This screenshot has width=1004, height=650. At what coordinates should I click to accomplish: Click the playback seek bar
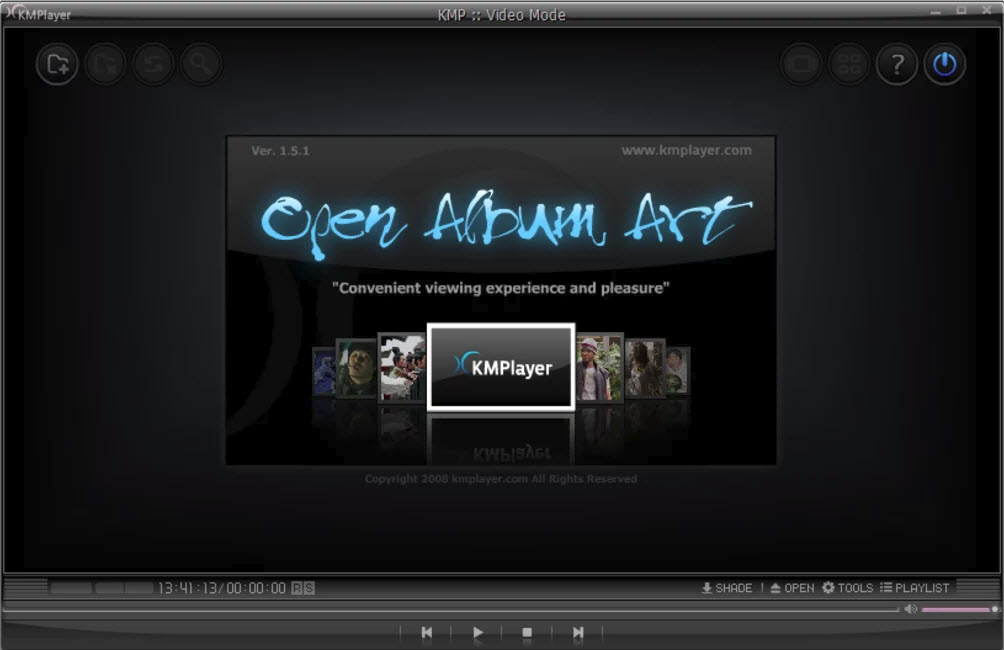pos(451,610)
